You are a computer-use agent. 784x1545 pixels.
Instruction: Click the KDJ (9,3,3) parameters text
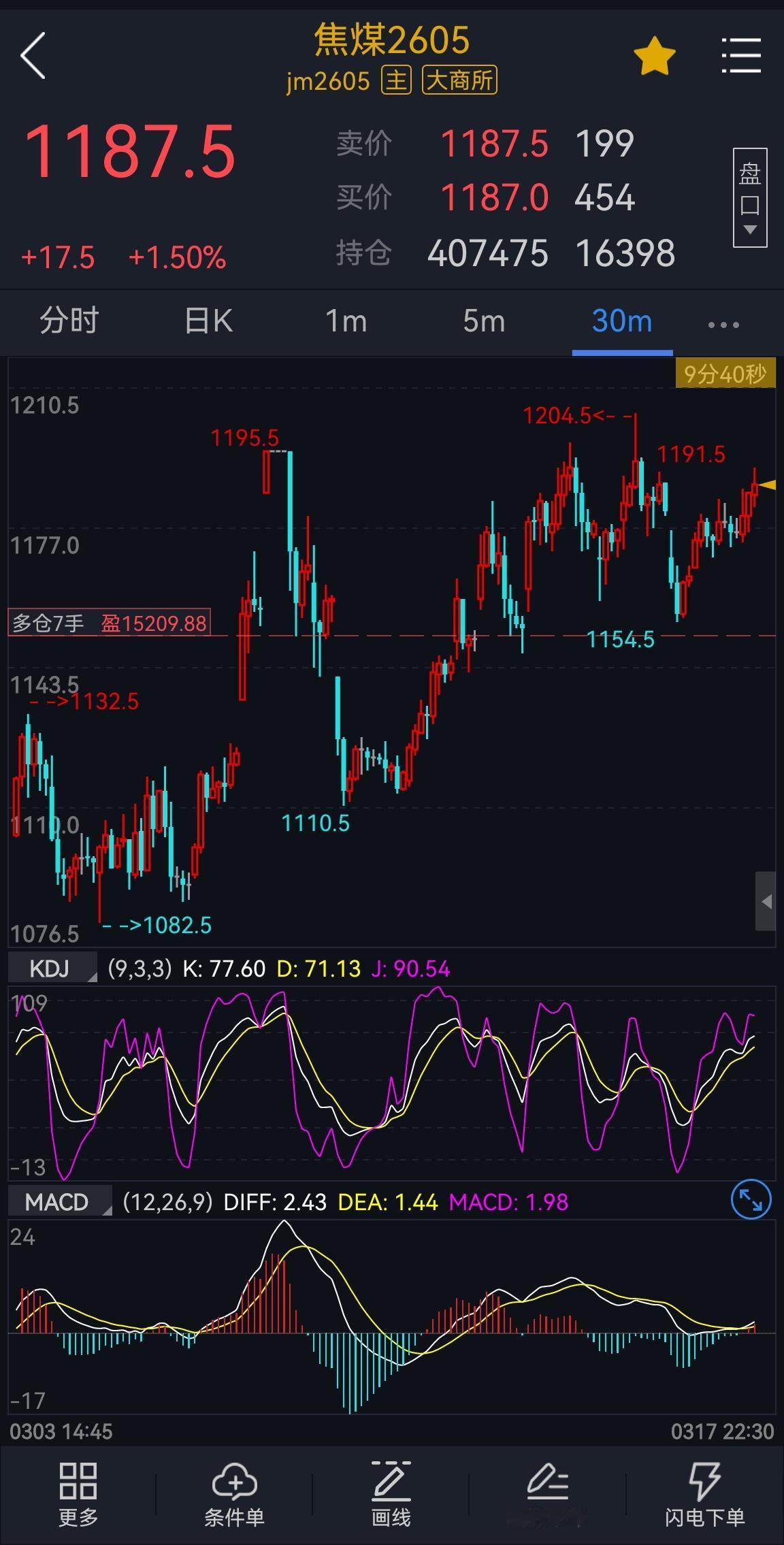(140, 969)
